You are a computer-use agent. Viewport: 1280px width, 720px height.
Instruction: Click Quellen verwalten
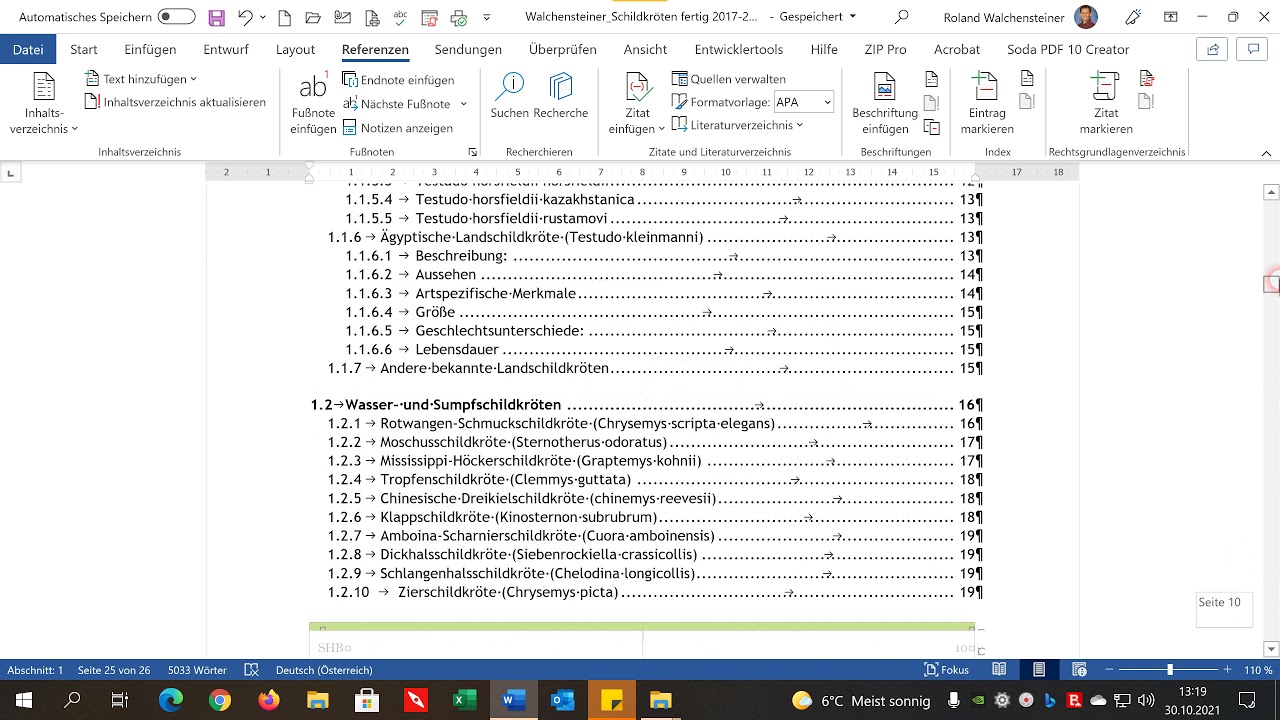pos(729,79)
